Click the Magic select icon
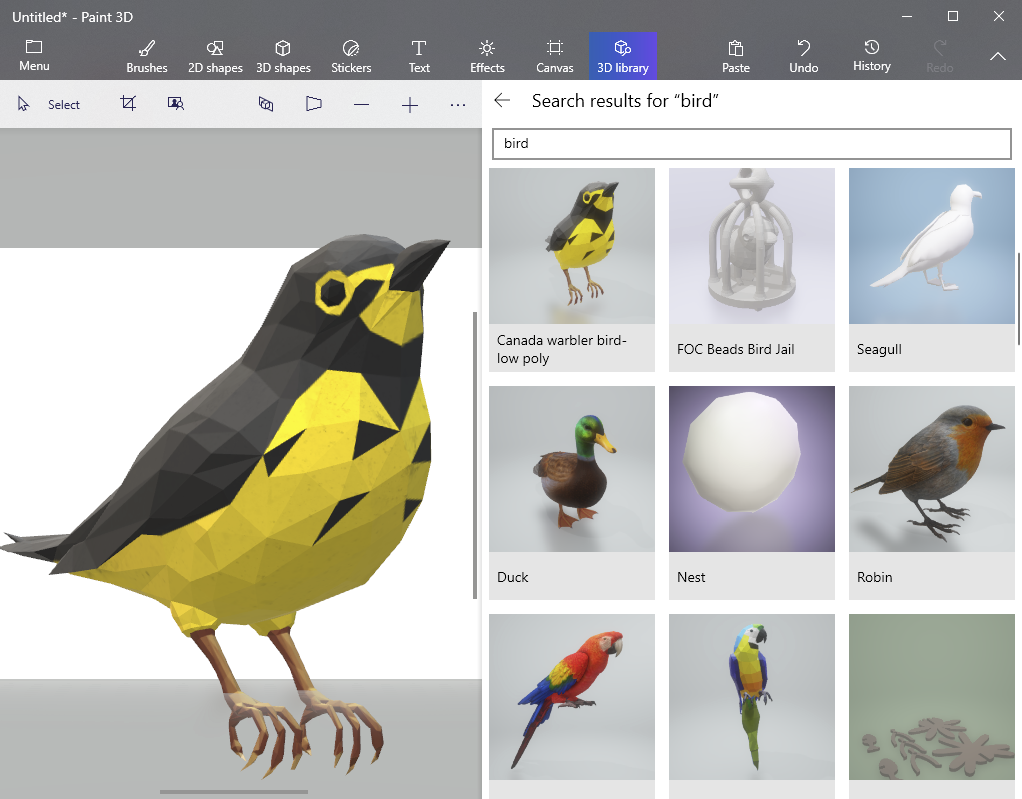1022x799 pixels. (176, 104)
